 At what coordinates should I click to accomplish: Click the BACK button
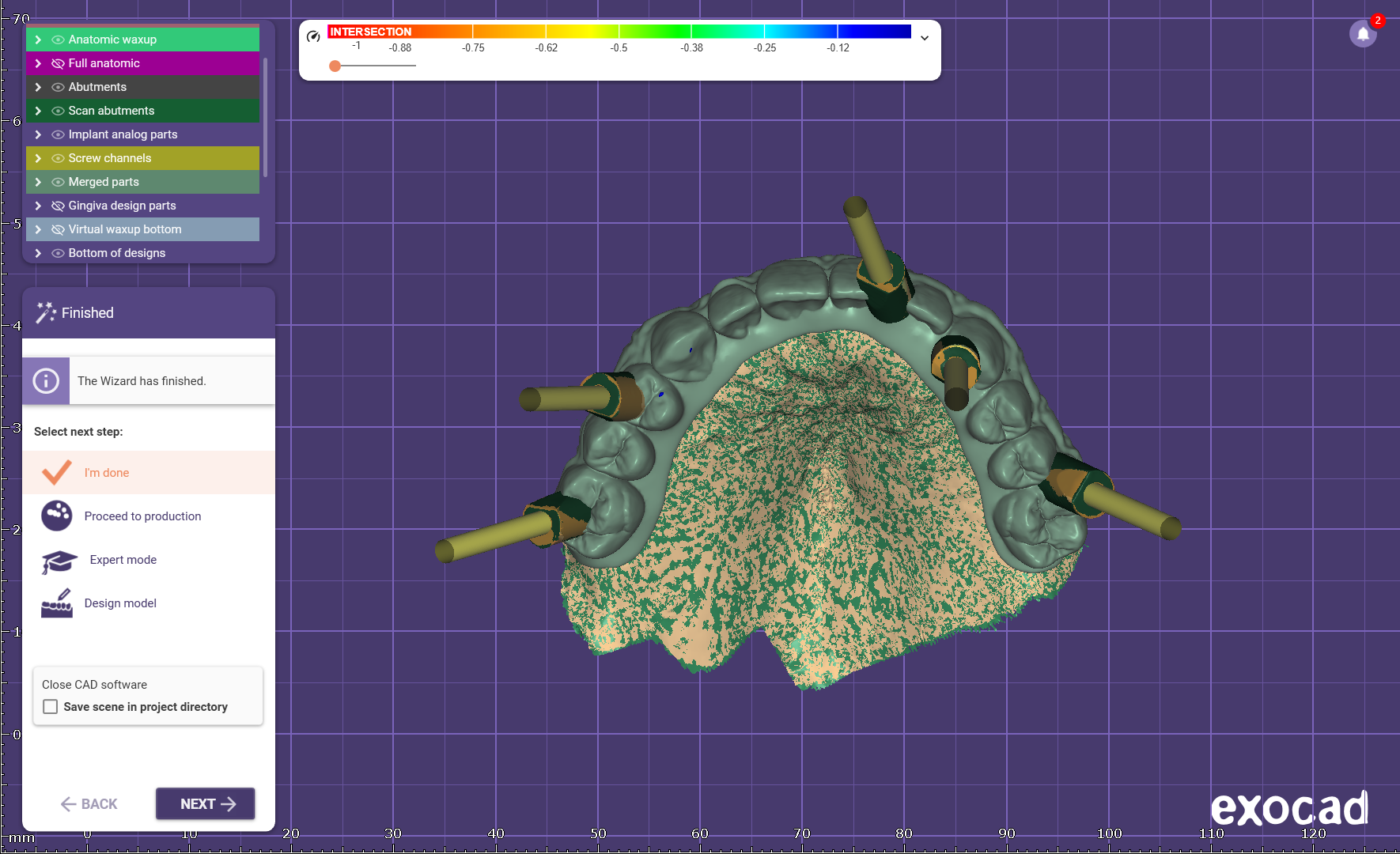pos(89,803)
